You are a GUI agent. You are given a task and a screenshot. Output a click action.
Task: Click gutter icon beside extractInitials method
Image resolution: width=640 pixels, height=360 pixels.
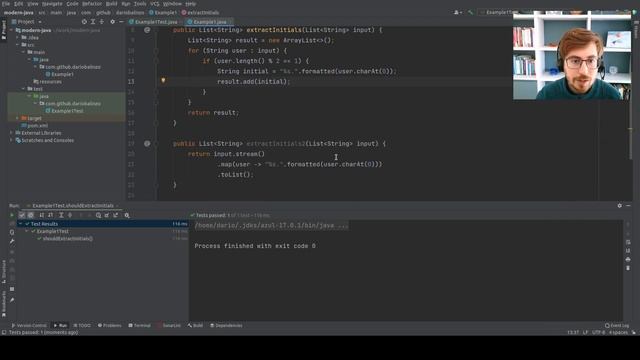click(x=147, y=30)
